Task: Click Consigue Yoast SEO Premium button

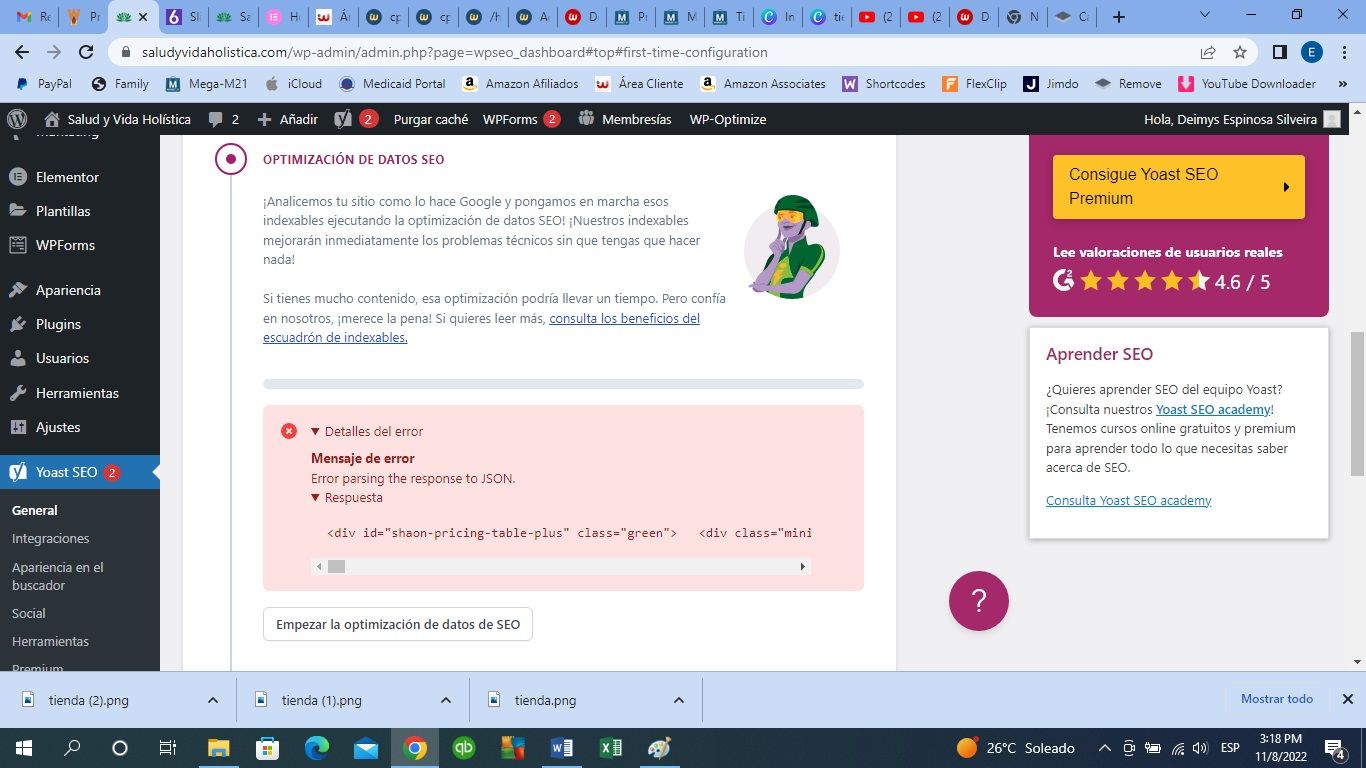Action: click(1179, 186)
